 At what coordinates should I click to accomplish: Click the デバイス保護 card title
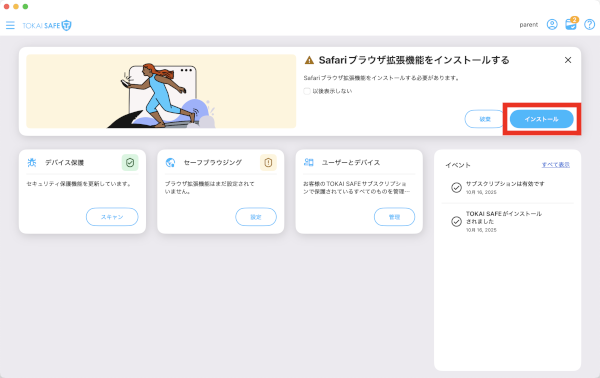pyautogui.click(x=64, y=163)
